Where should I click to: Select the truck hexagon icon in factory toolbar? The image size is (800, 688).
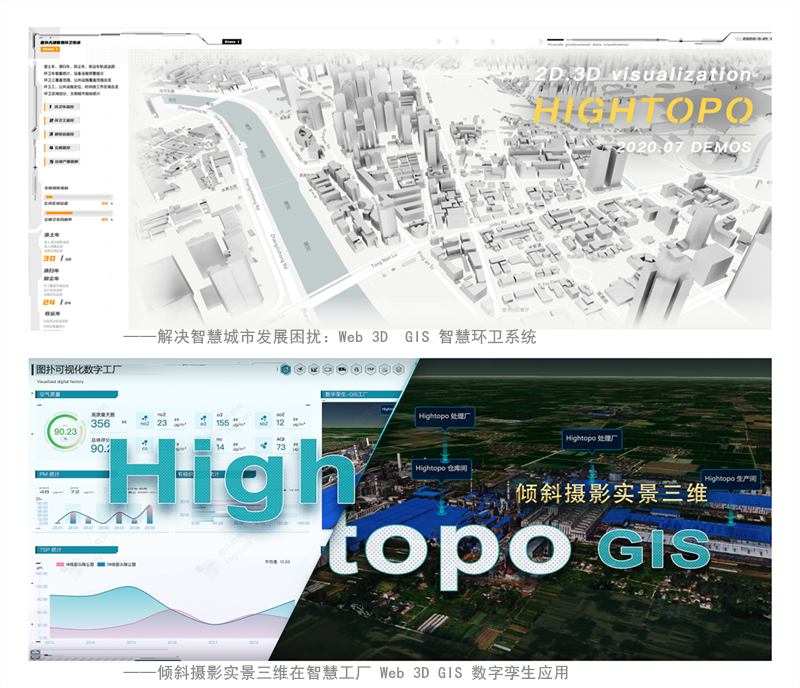coord(342,370)
